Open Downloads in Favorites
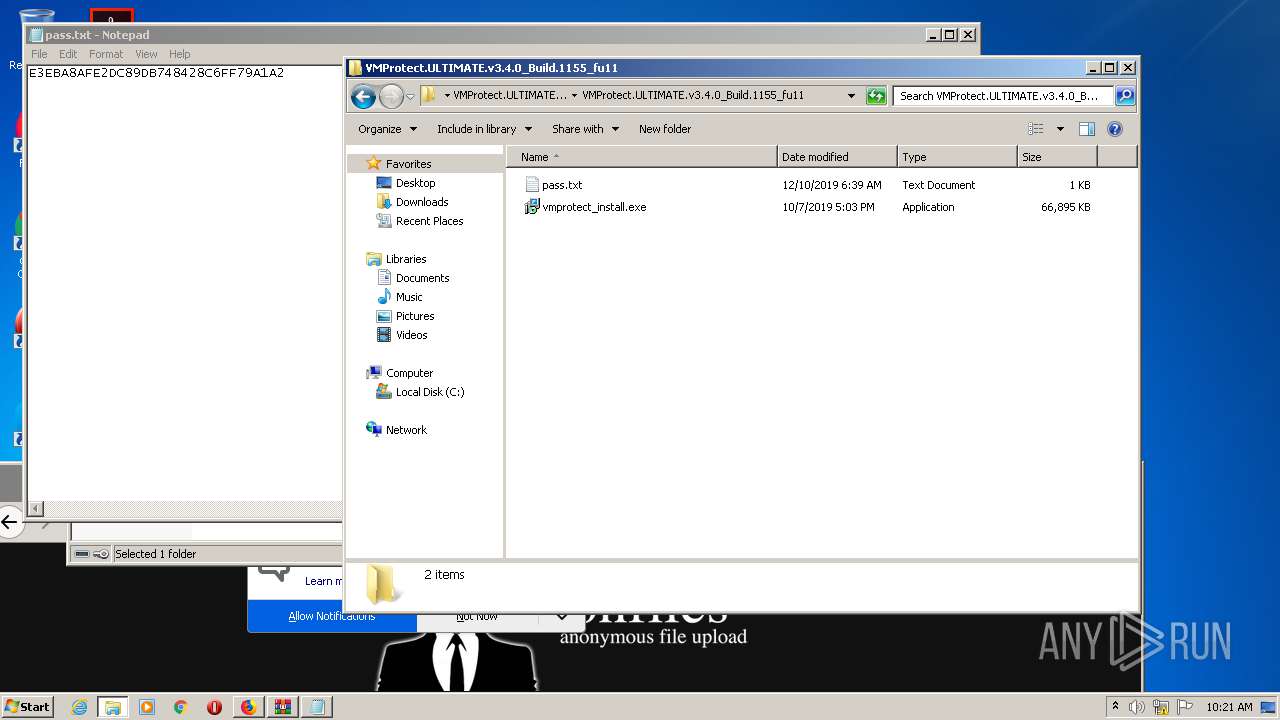The width and height of the screenshot is (1280, 720). [x=421, y=202]
